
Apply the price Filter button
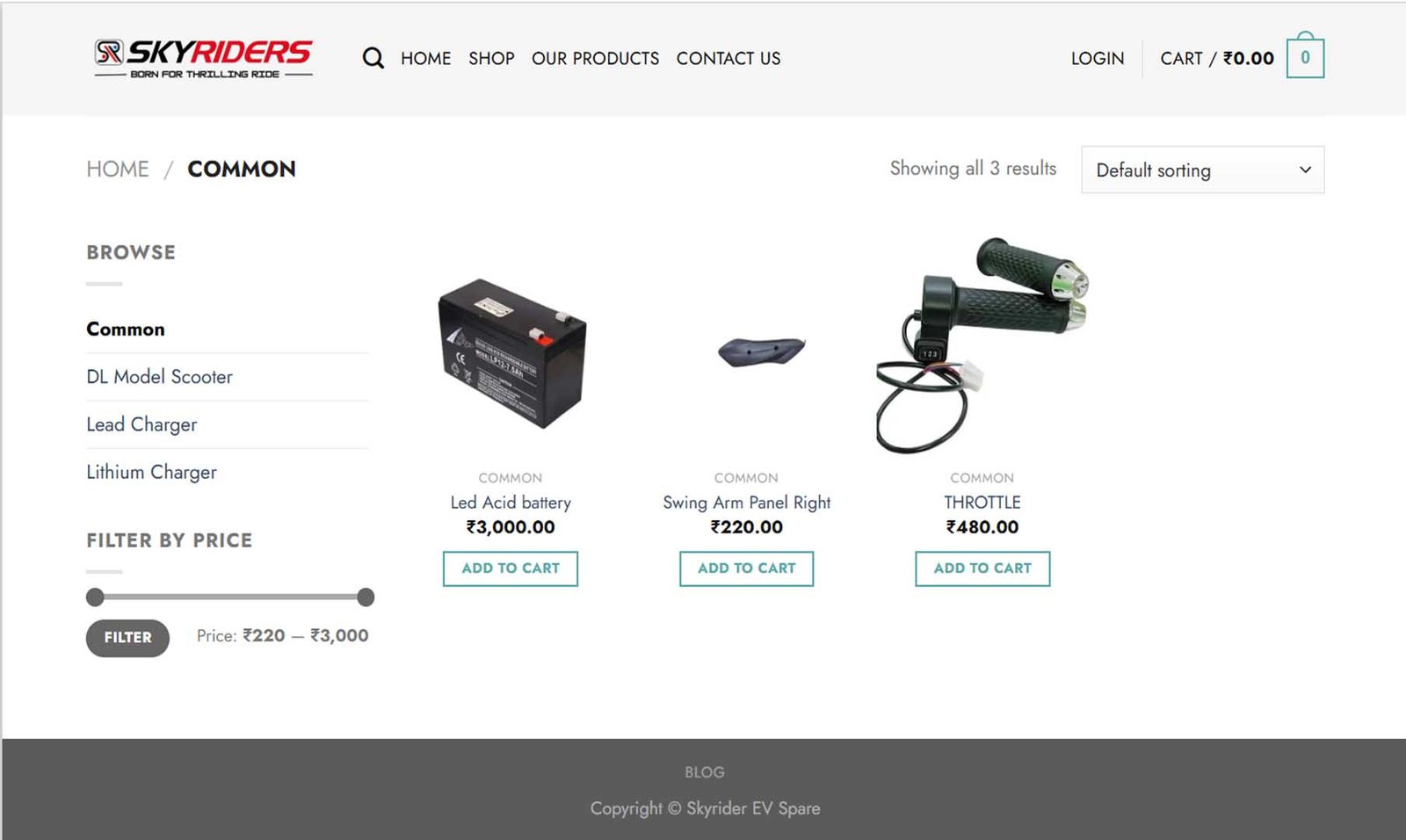click(127, 638)
